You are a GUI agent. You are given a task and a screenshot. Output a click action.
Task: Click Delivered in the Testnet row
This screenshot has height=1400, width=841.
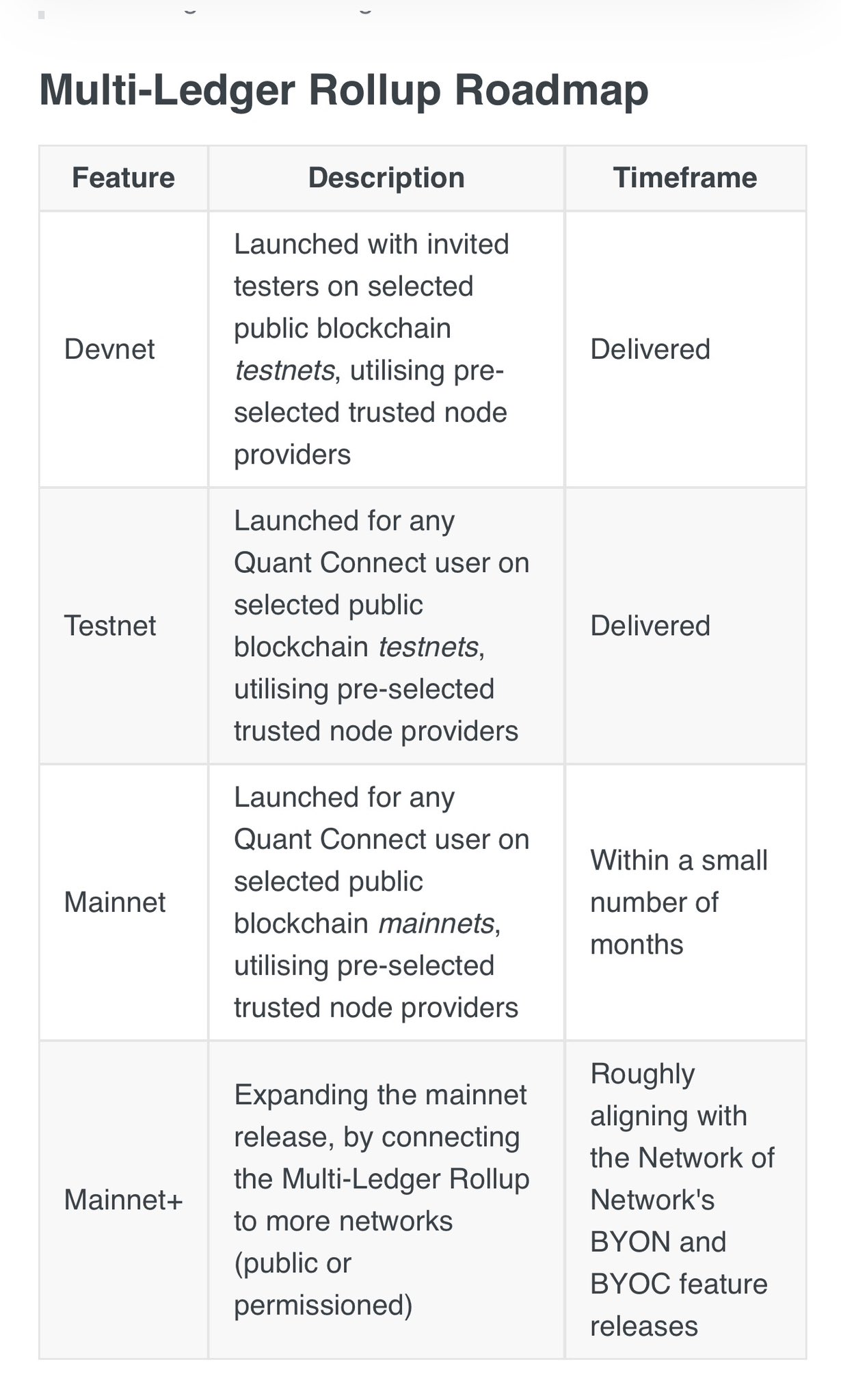pyautogui.click(x=650, y=625)
